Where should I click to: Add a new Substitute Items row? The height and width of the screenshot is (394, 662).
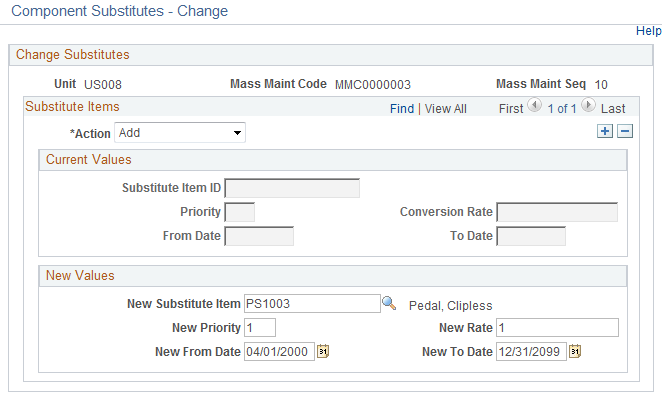[605, 131]
